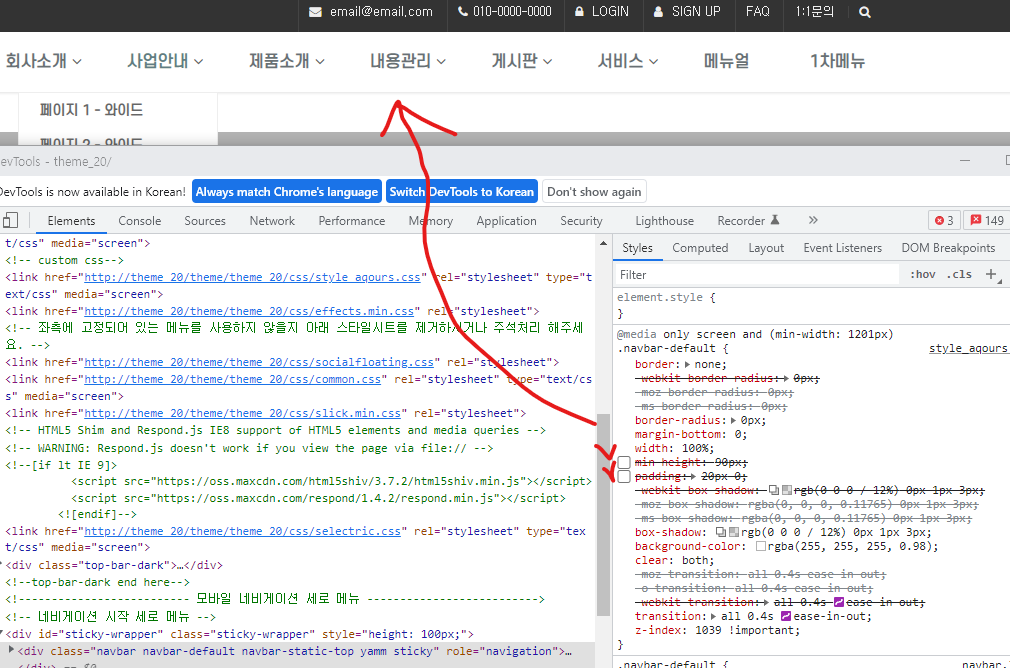This screenshot has width=1010, height=668.
Task: Click the box-shadow editor icon on box-shadow line
Action: click(x=721, y=533)
